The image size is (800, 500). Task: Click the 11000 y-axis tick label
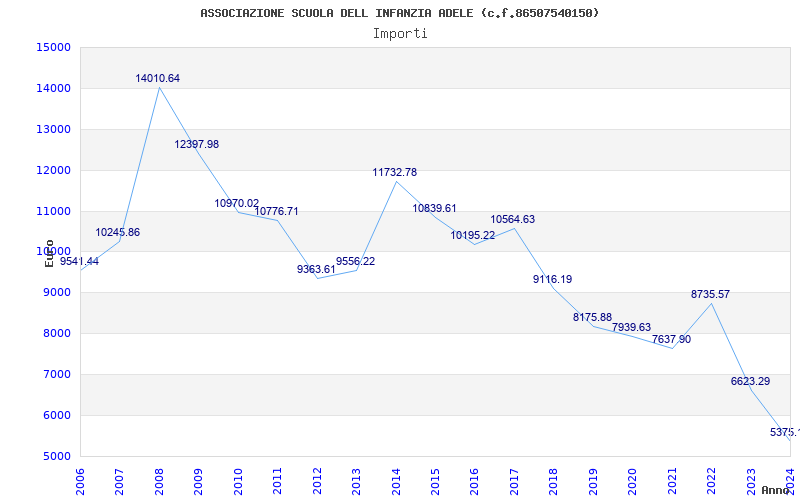click(x=53, y=211)
